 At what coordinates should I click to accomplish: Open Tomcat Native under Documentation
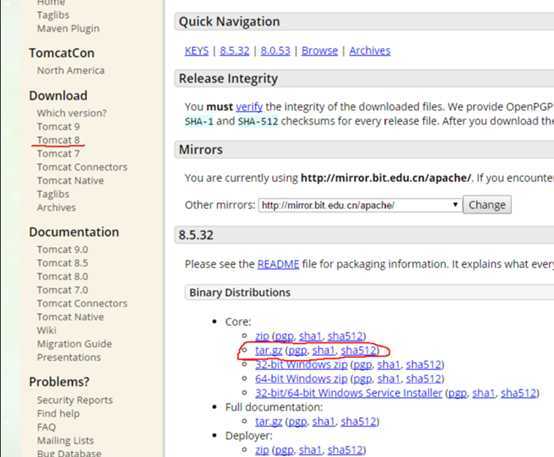point(70,317)
